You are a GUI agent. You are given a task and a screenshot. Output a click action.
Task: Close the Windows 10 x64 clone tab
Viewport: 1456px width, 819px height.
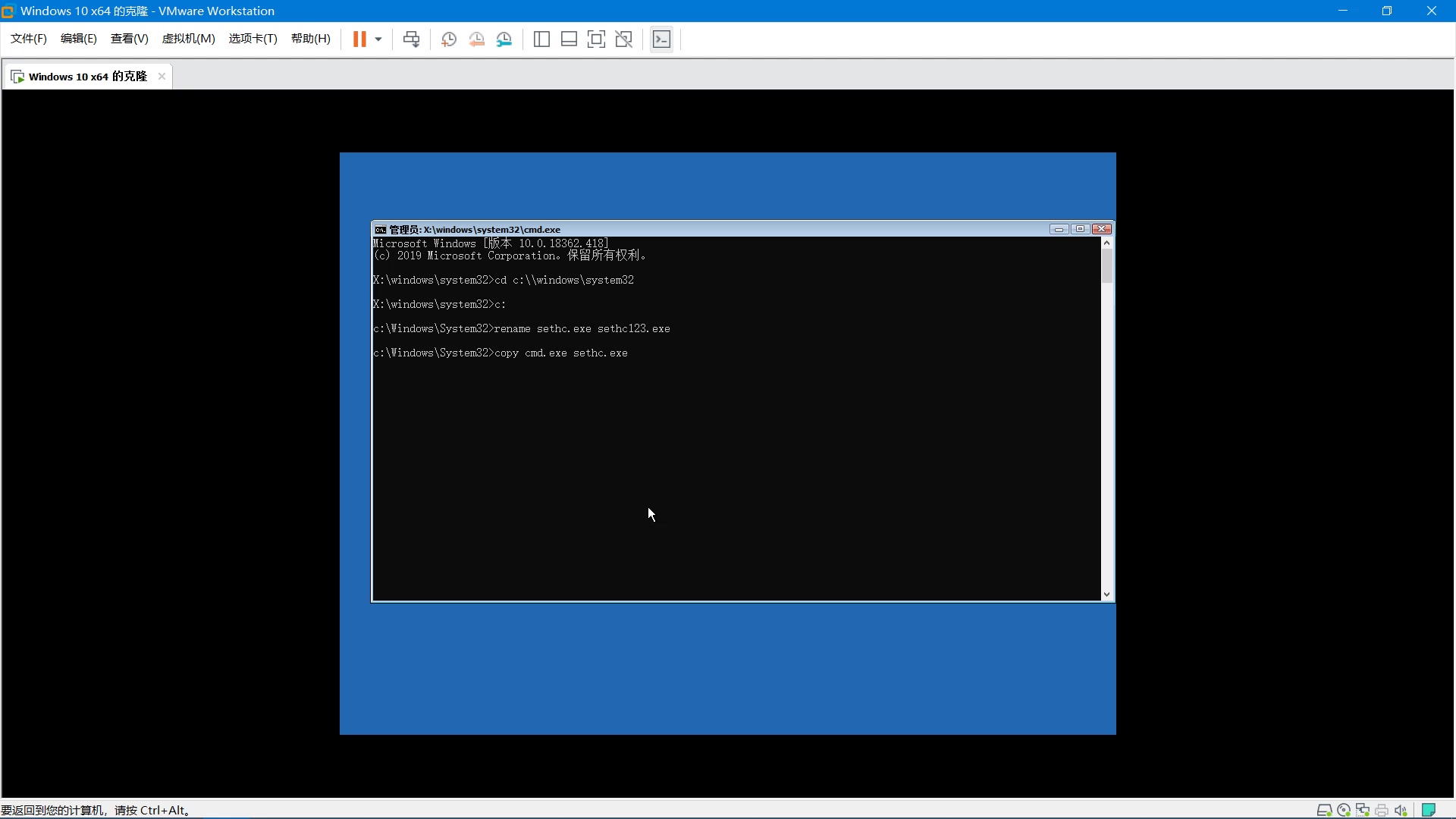pos(162,77)
